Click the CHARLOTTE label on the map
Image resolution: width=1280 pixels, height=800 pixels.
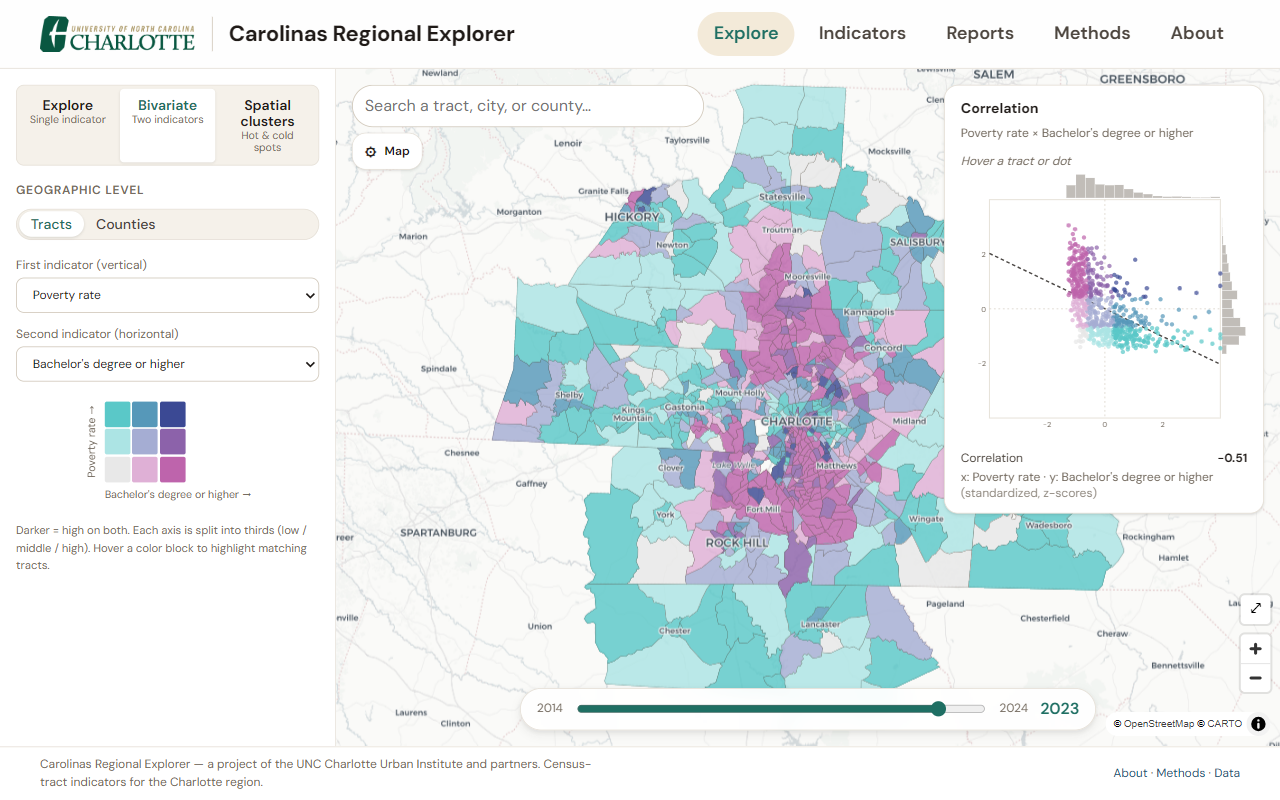tap(796, 421)
